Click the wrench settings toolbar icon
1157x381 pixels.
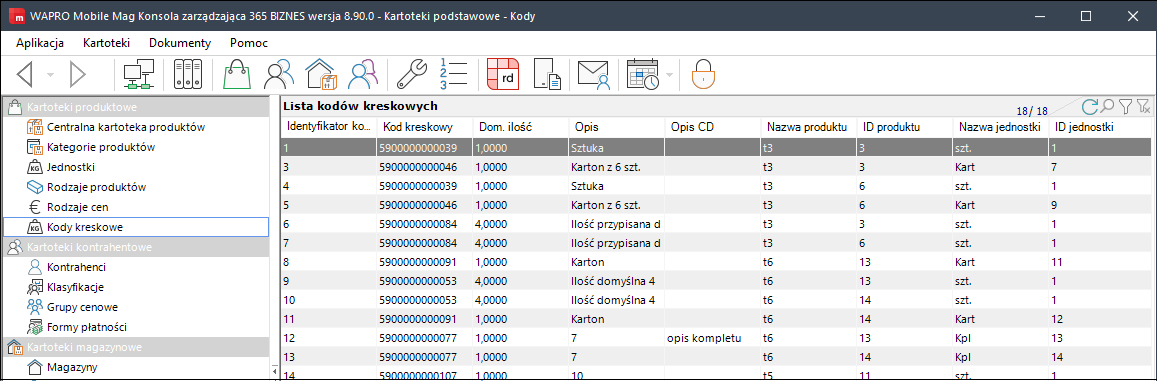412,74
